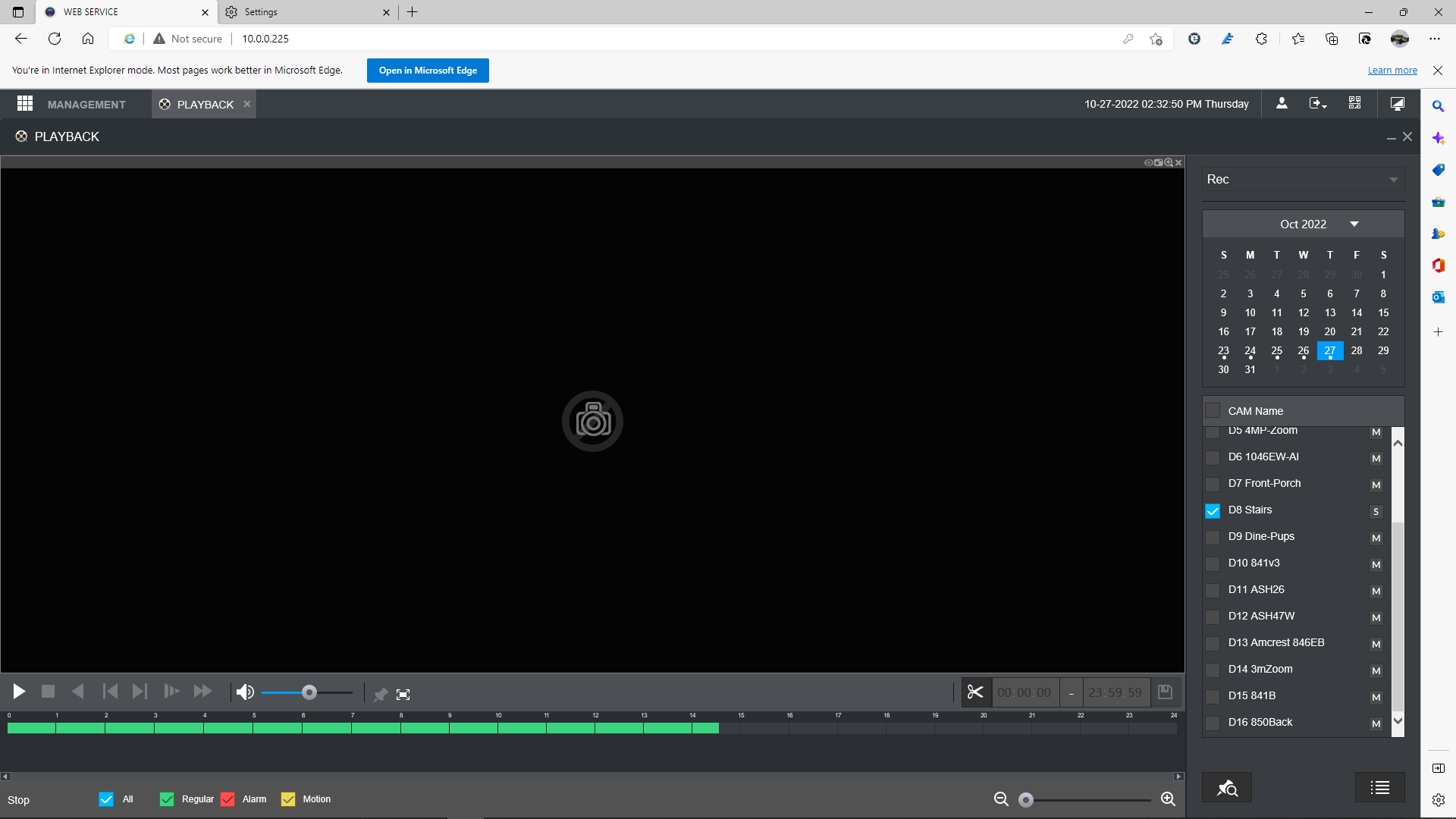Switch to the Settings browser tab
1456x819 pixels.
(307, 12)
